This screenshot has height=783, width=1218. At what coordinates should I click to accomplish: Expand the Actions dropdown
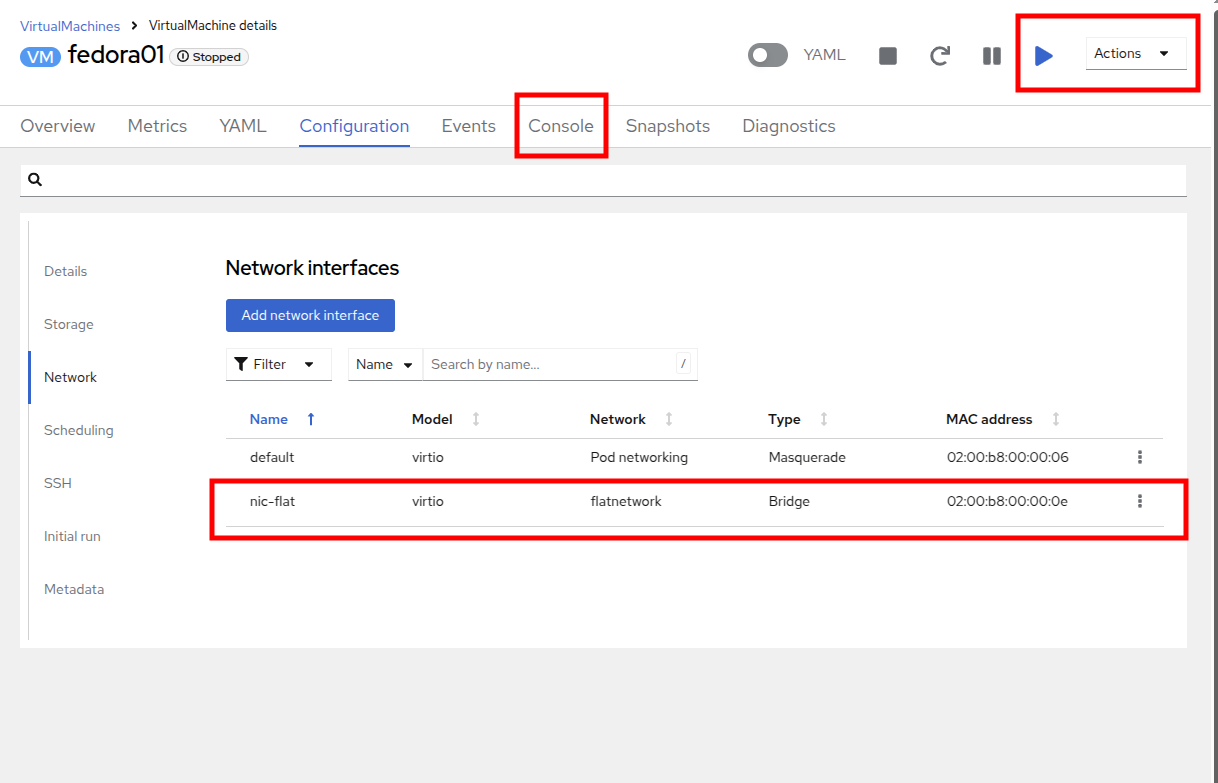click(1135, 54)
